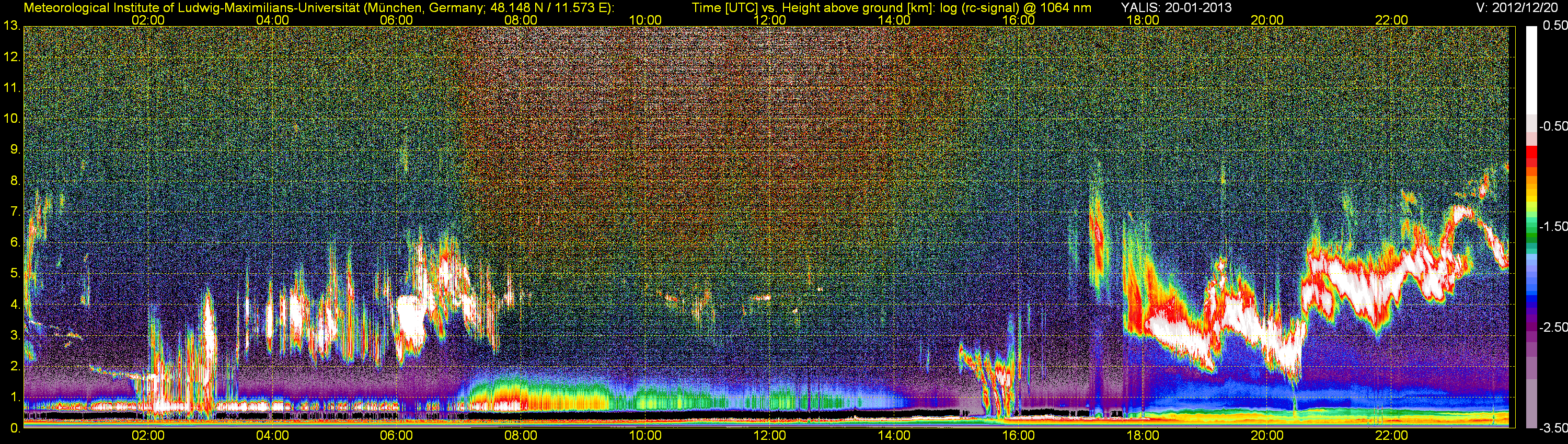Click 18:00 on the lower time axis
This screenshot has height=444, width=1568.
[1143, 436]
